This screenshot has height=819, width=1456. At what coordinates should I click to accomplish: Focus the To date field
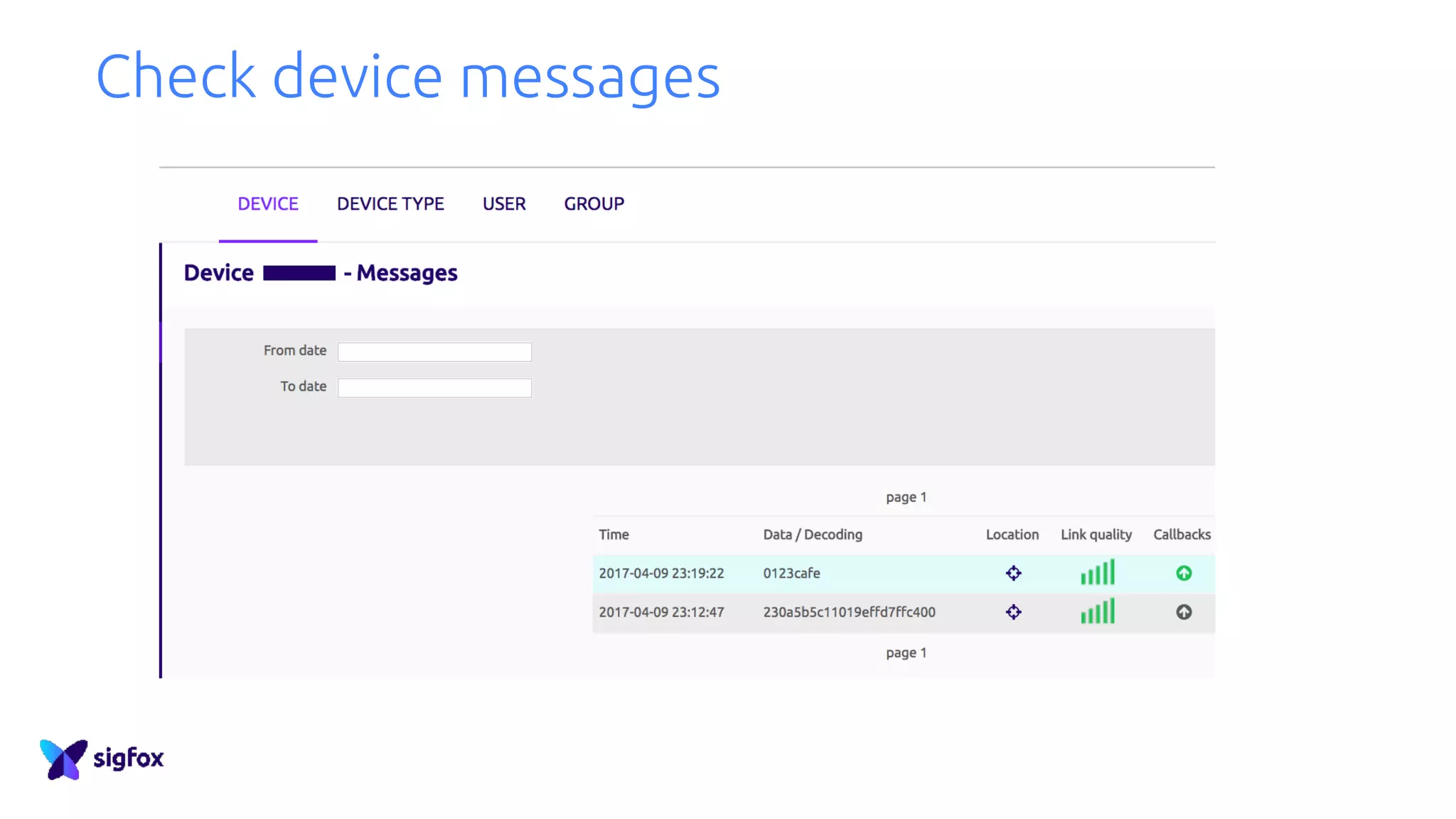(x=434, y=387)
